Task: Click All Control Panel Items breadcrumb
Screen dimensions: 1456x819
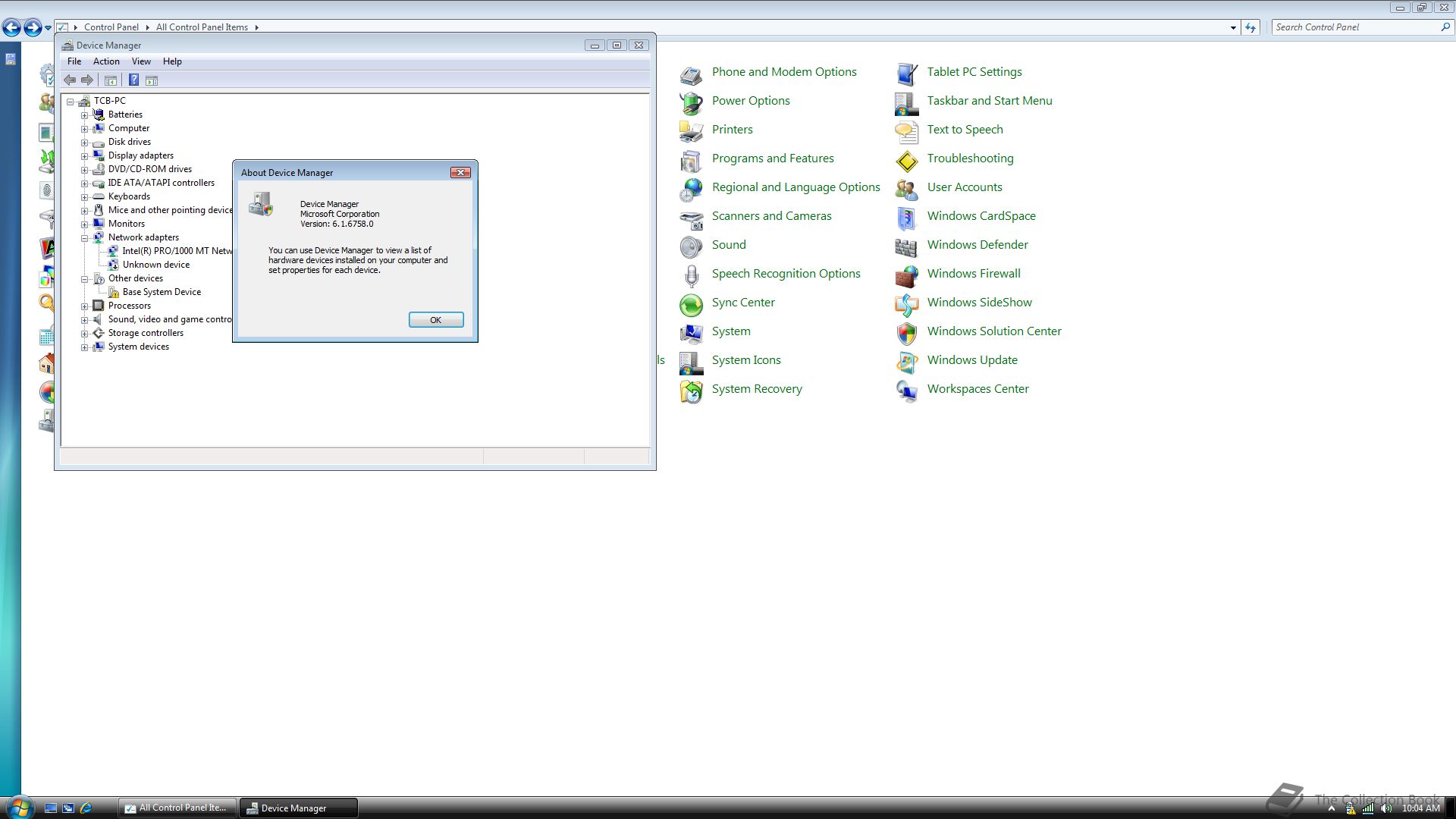Action: pos(202,27)
